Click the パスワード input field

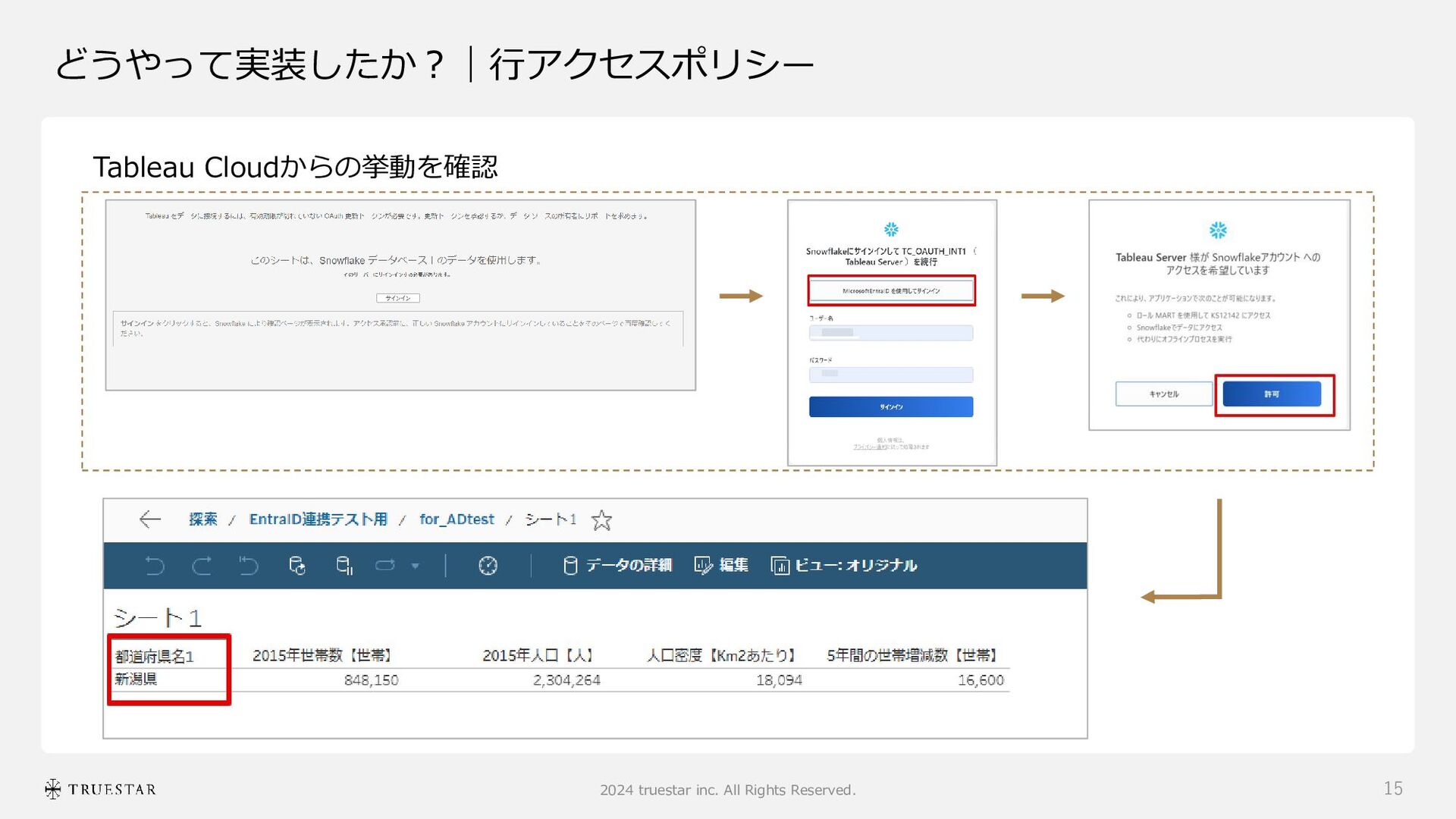click(x=891, y=374)
